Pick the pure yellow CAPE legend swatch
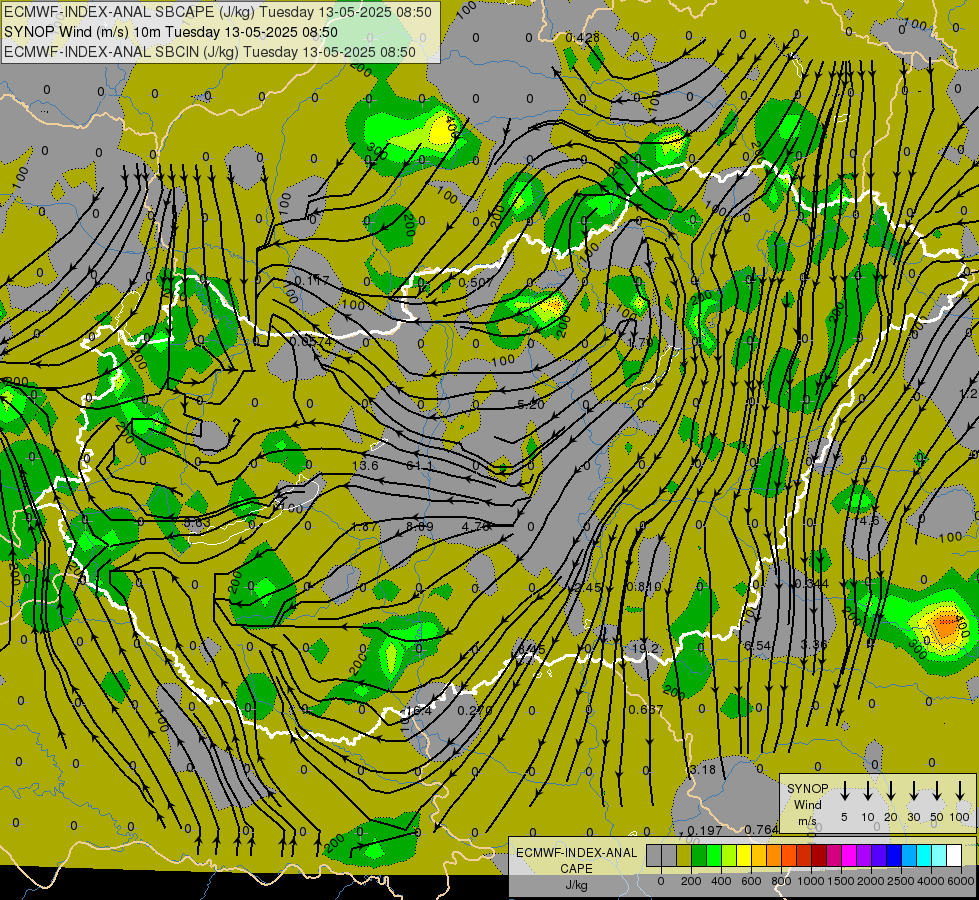The height and width of the screenshot is (900, 979). pyautogui.click(x=744, y=855)
